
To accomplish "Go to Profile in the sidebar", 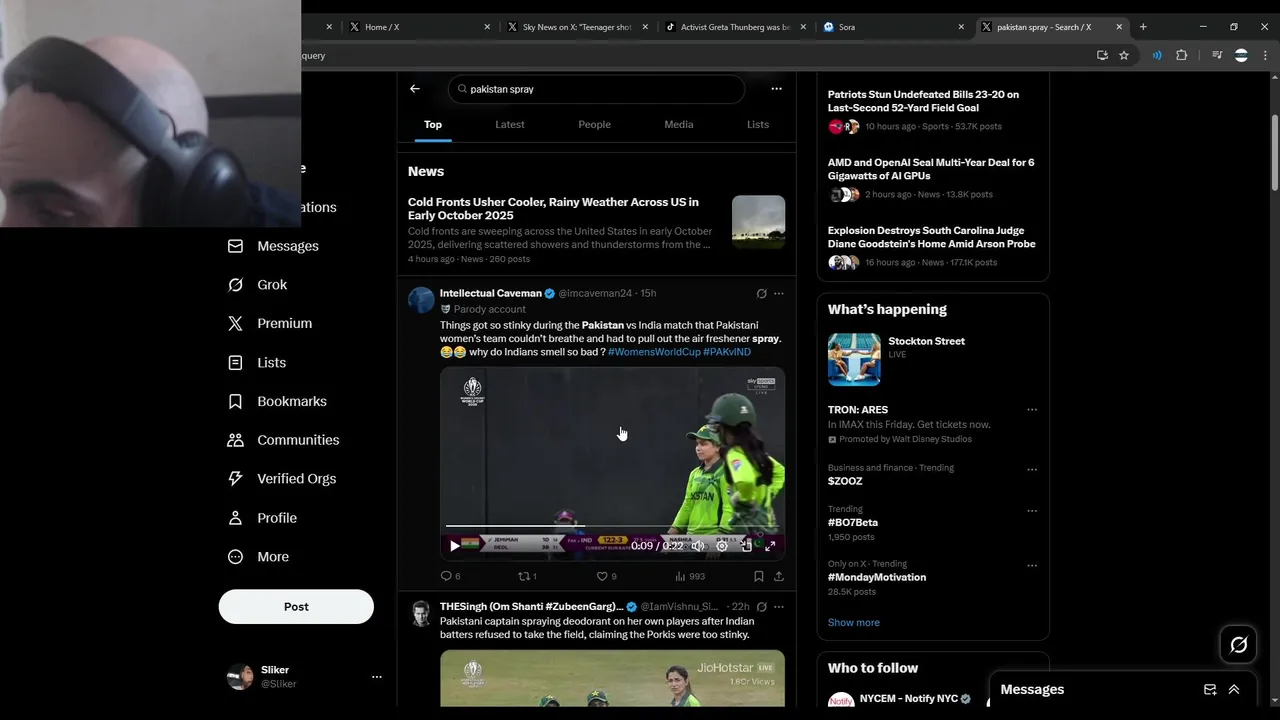I will 262,518.
